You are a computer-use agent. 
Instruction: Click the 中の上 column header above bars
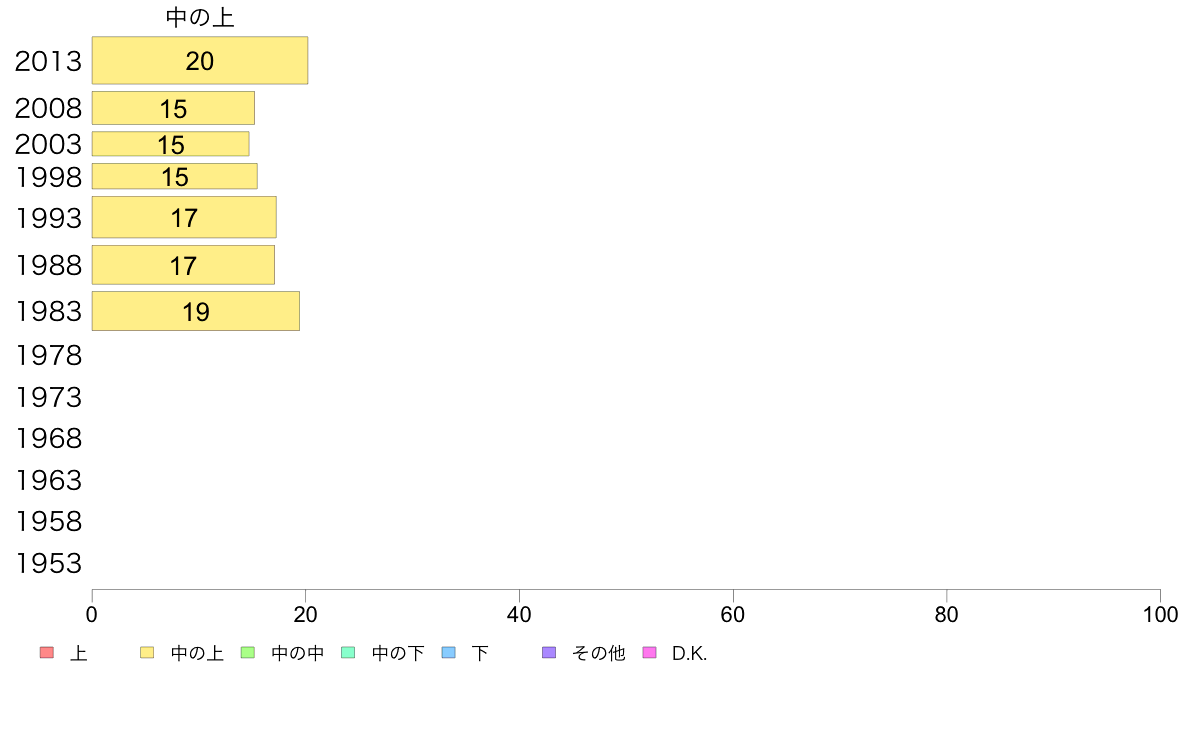click(x=200, y=17)
